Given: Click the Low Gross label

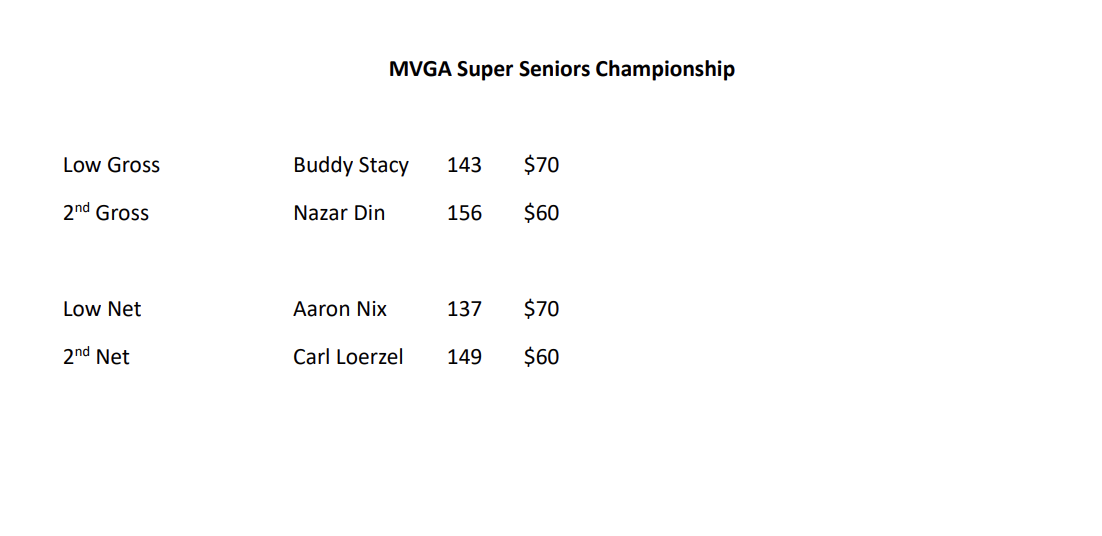Looking at the screenshot, I should point(111,165).
